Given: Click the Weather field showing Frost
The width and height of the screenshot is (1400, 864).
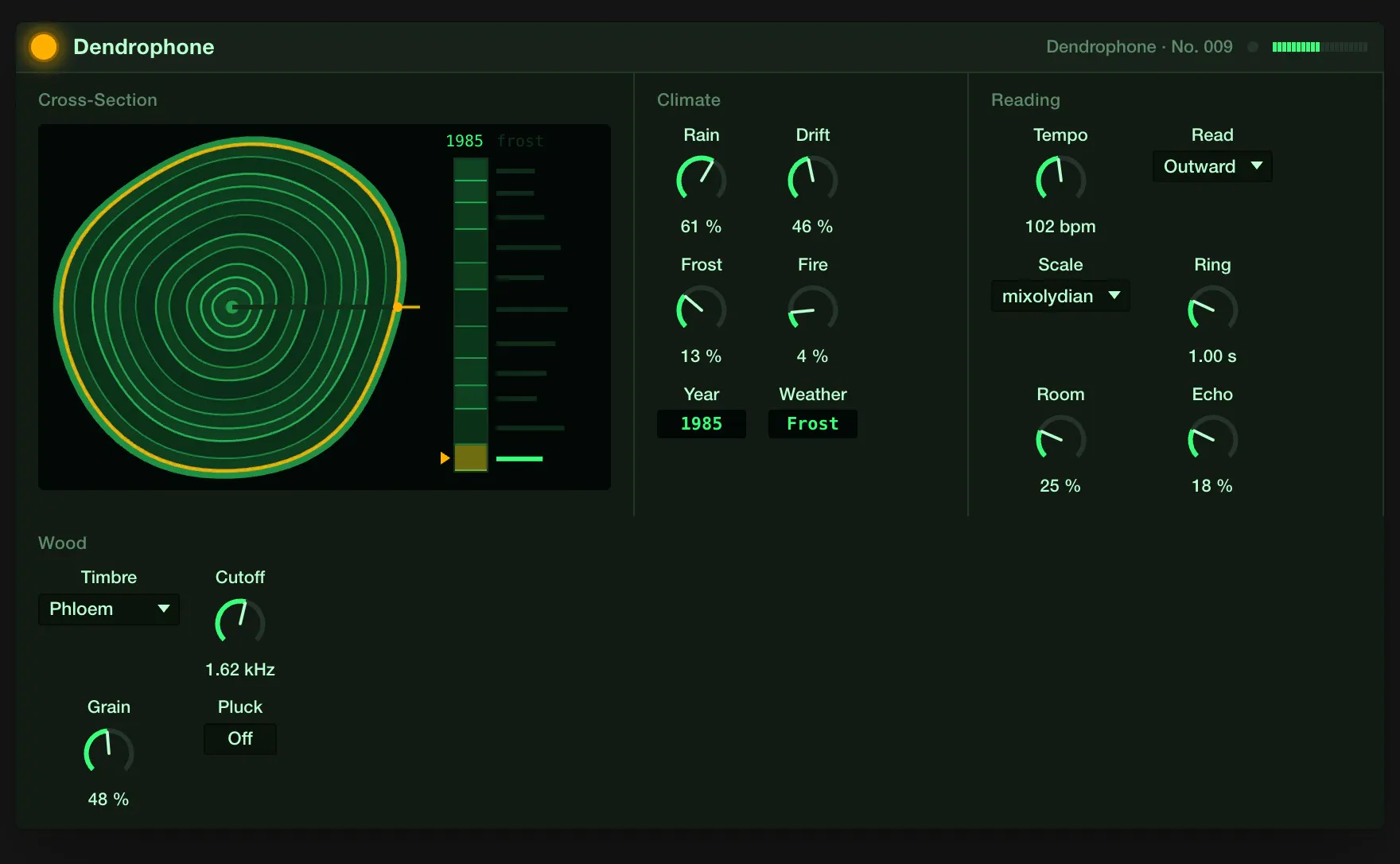Looking at the screenshot, I should [812, 424].
